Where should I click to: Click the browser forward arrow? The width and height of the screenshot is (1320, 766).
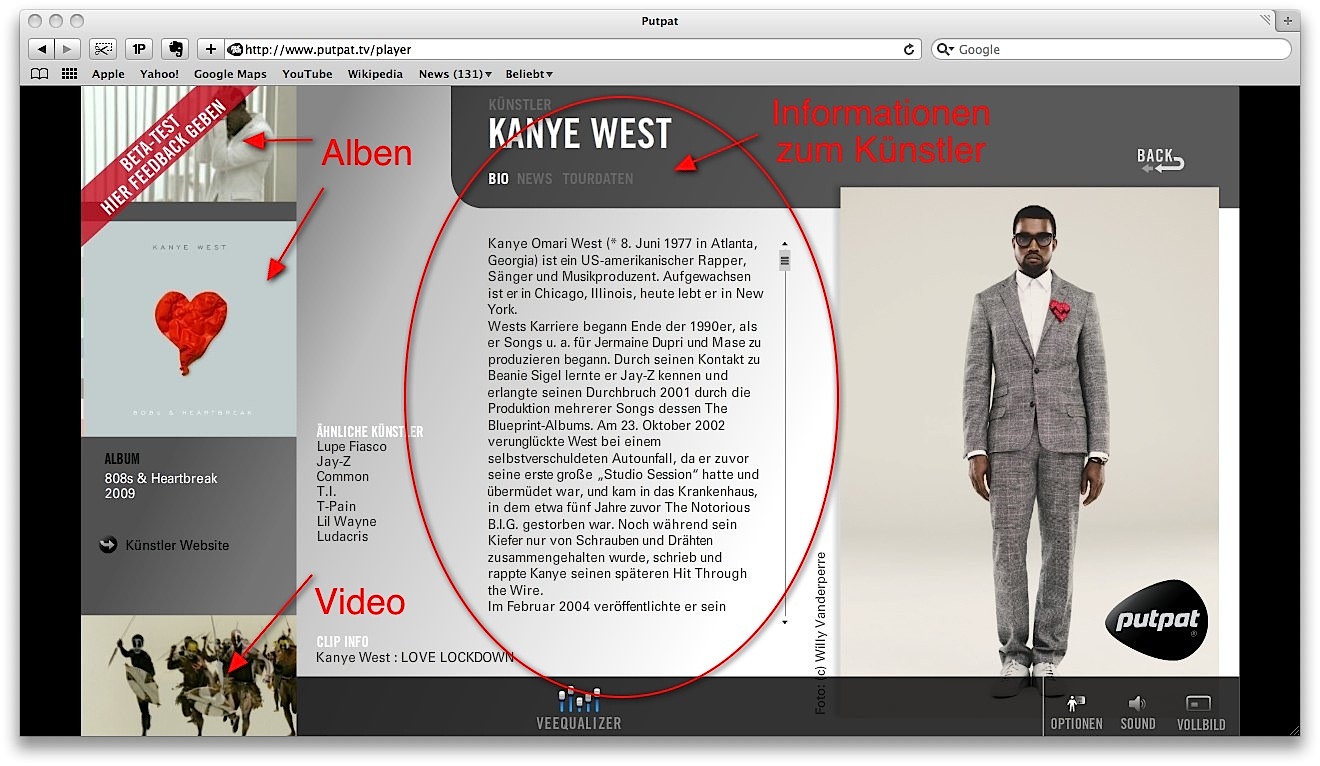tap(67, 49)
